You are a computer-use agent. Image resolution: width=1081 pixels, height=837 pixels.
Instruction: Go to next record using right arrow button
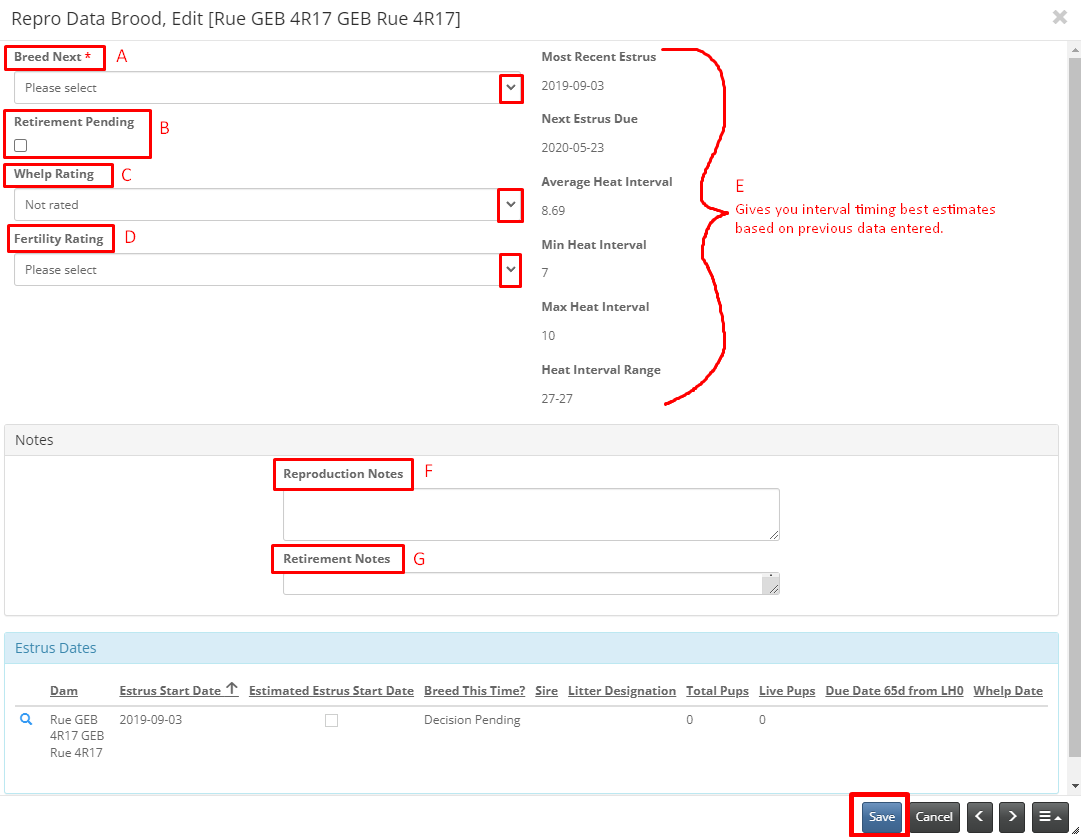pos(1012,817)
